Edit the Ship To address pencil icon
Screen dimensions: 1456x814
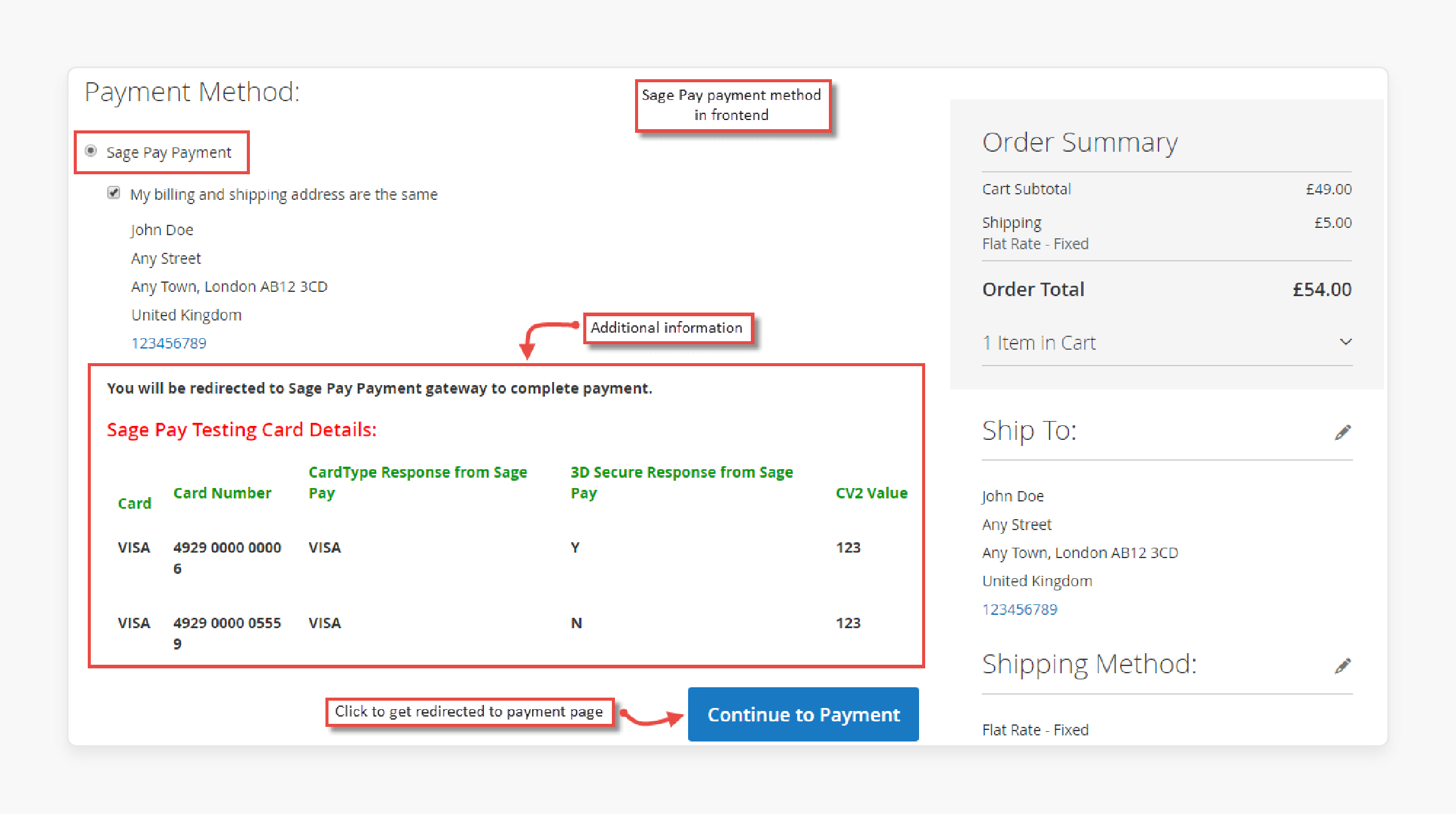tap(1343, 433)
